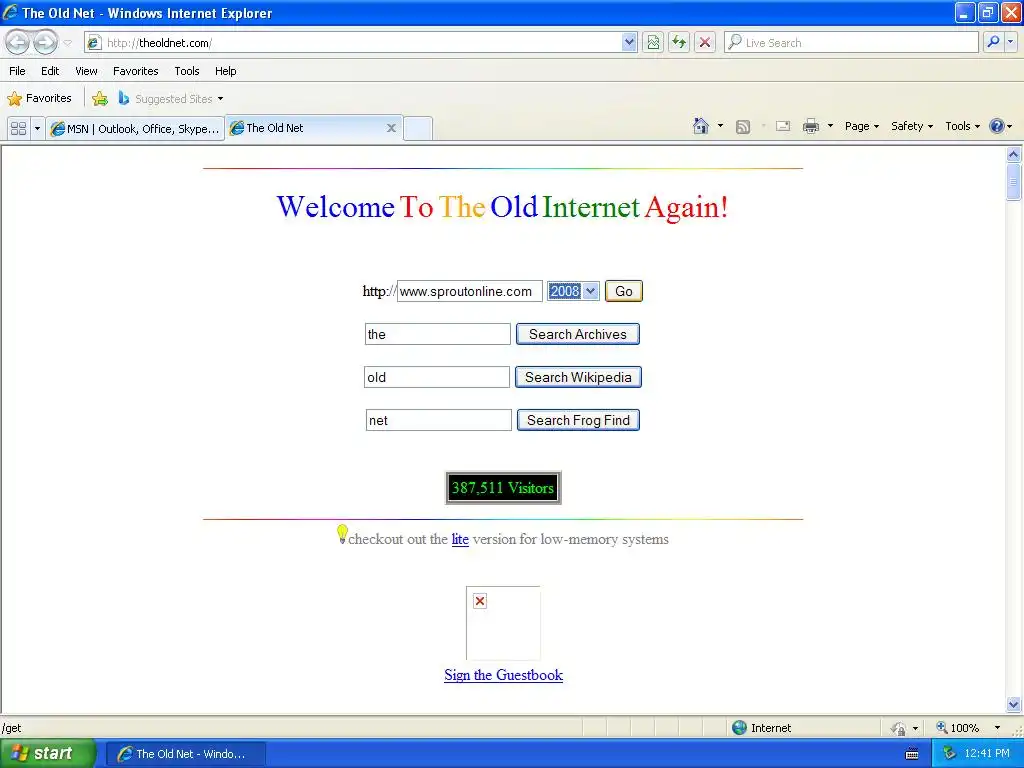Click the RSS feeds icon
The height and width of the screenshot is (768, 1024).
[743, 127]
